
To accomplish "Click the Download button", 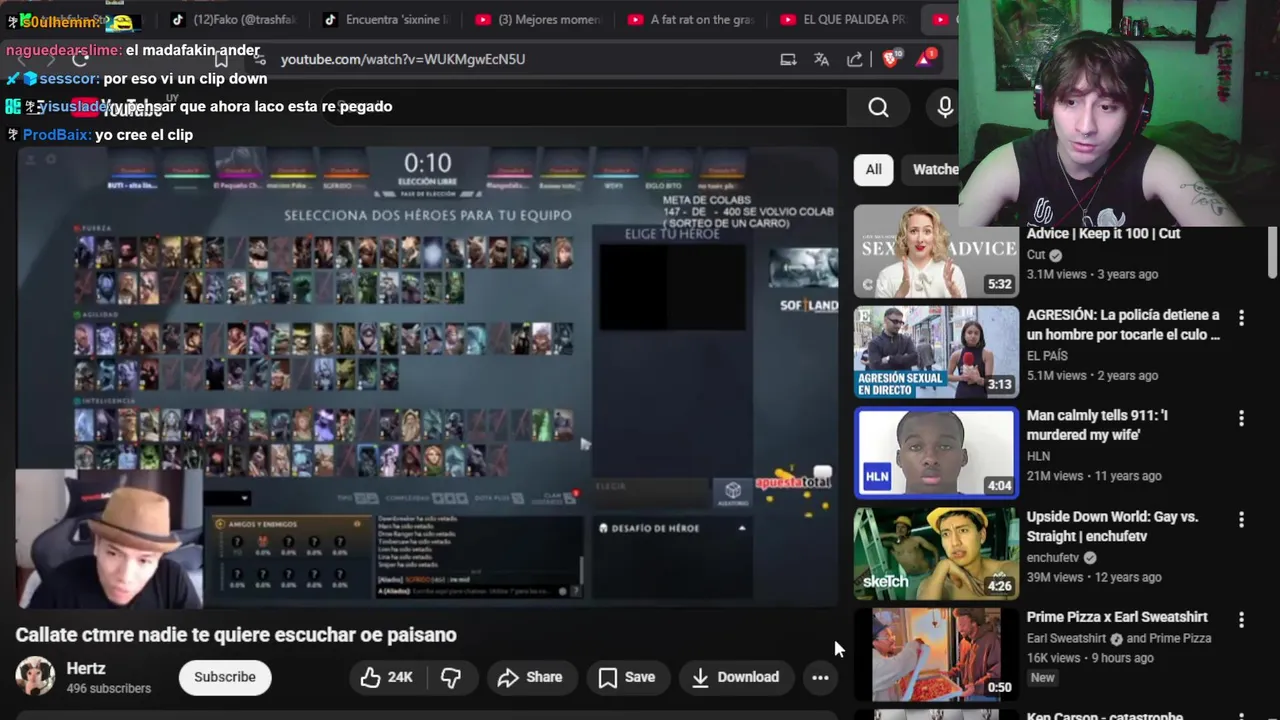I will point(735,677).
